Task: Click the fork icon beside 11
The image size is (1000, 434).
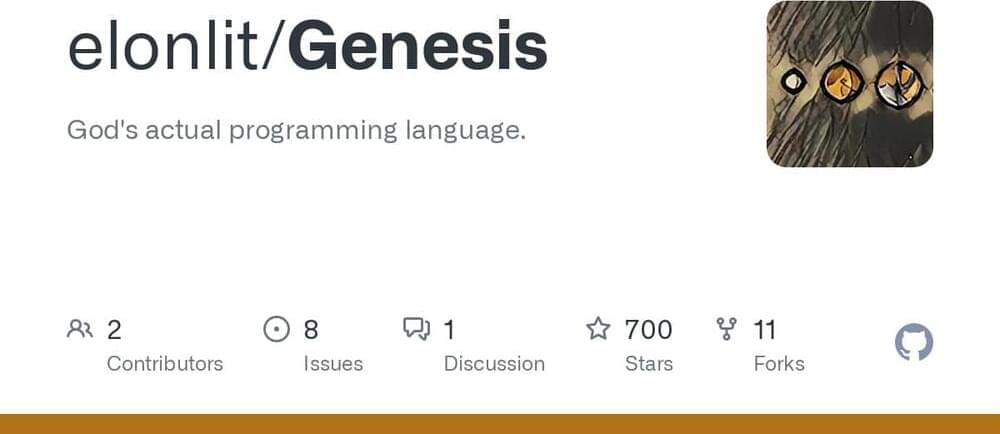Action: tap(727, 329)
